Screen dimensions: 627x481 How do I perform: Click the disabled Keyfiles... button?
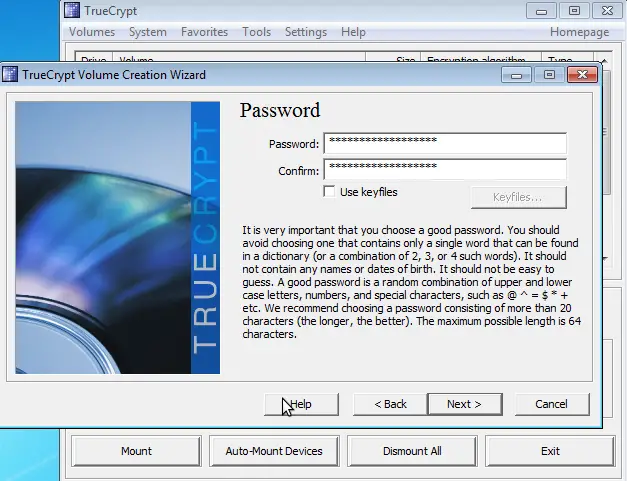click(x=519, y=197)
